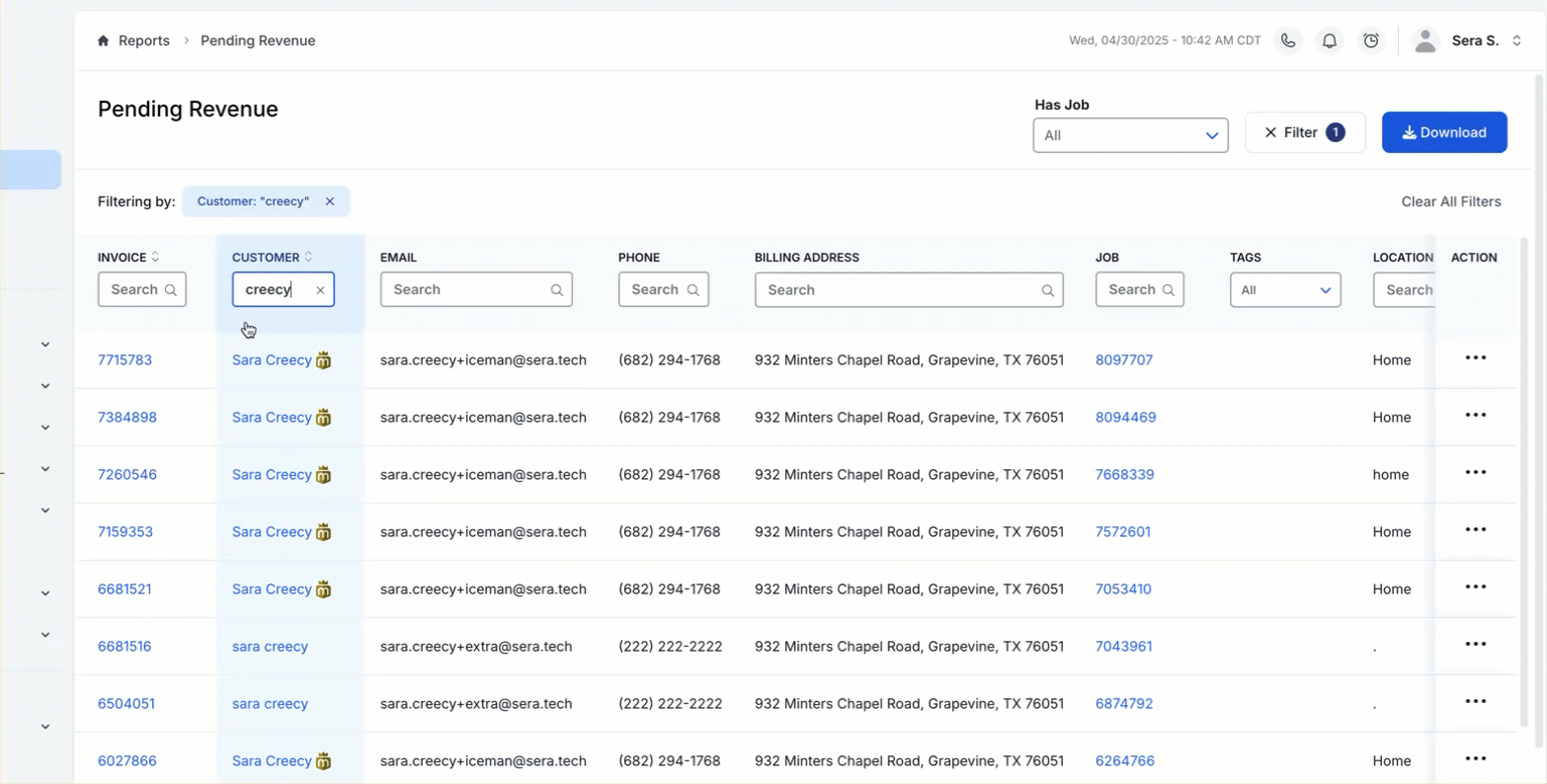
Task: Focus the Billing Address search field
Action: 909,289
